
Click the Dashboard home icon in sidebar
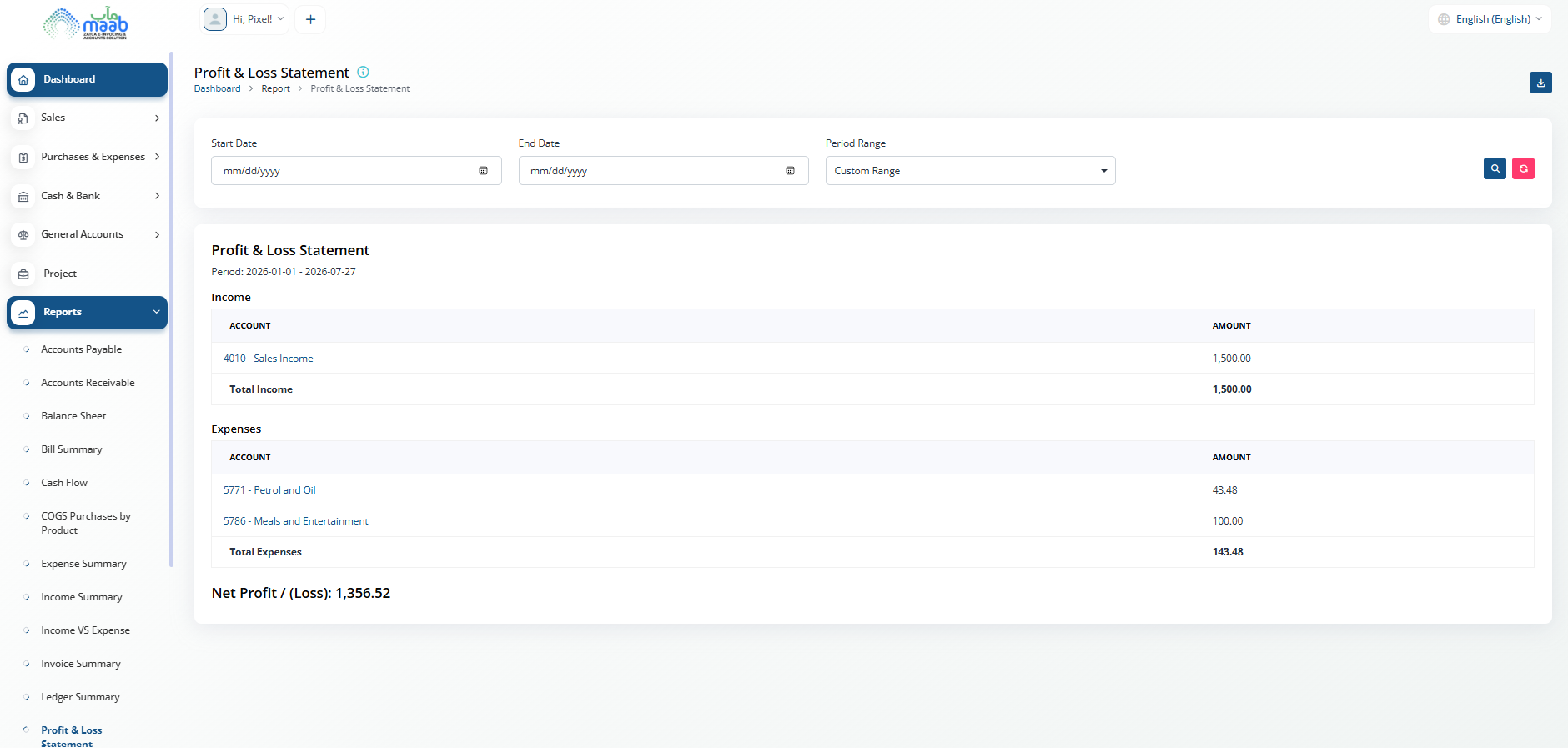point(23,80)
